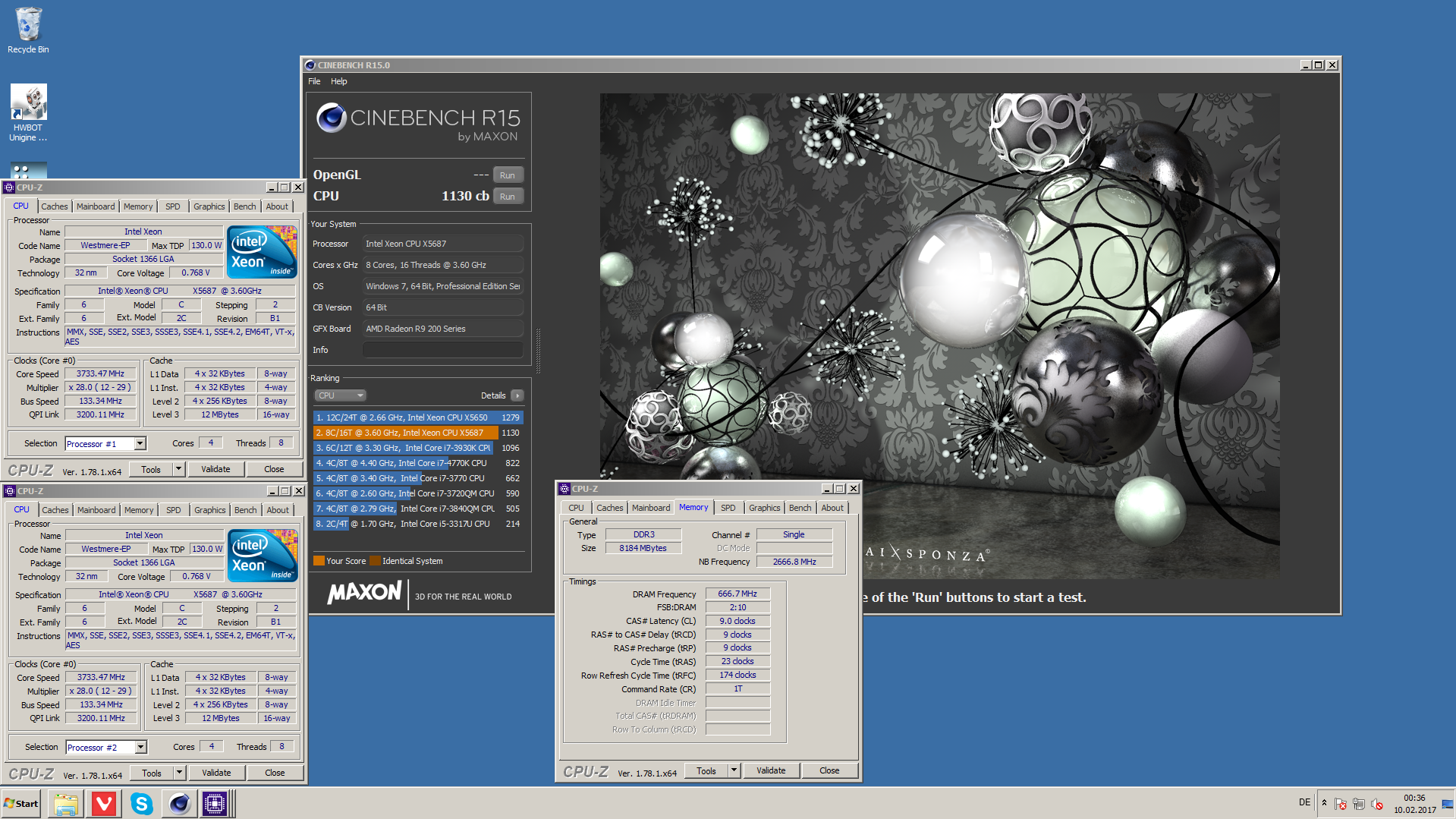Viewport: 1456px width, 819px height.
Task: Click the taskbar clock 00:36
Action: [1414, 798]
